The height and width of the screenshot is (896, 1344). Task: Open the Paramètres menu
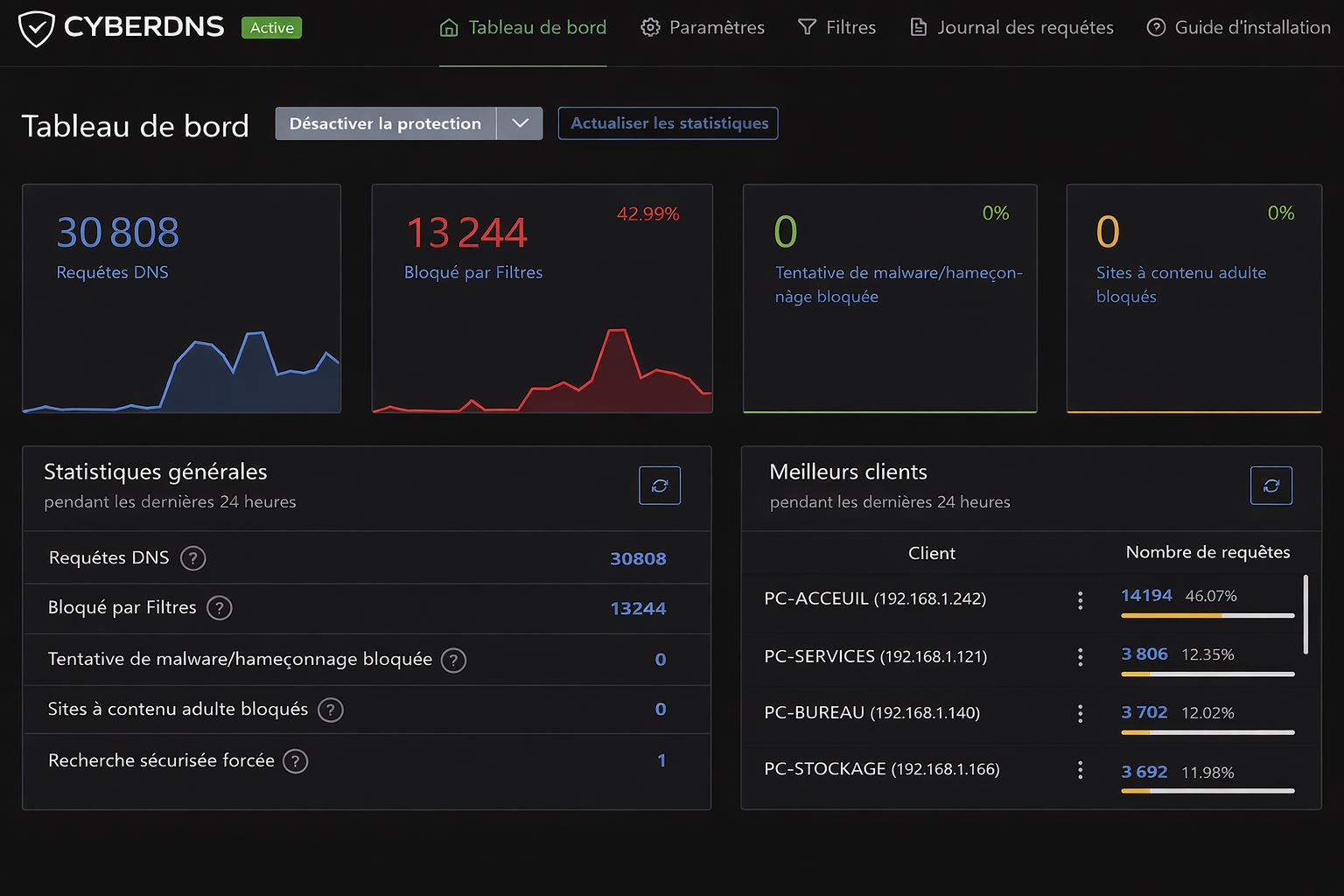coord(703,28)
